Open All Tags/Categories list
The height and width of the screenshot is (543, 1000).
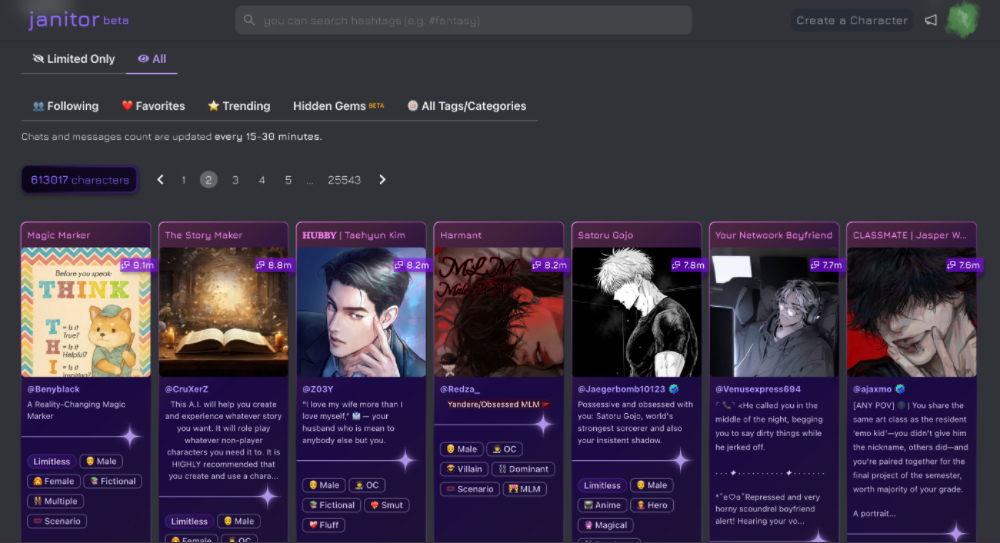click(466, 106)
